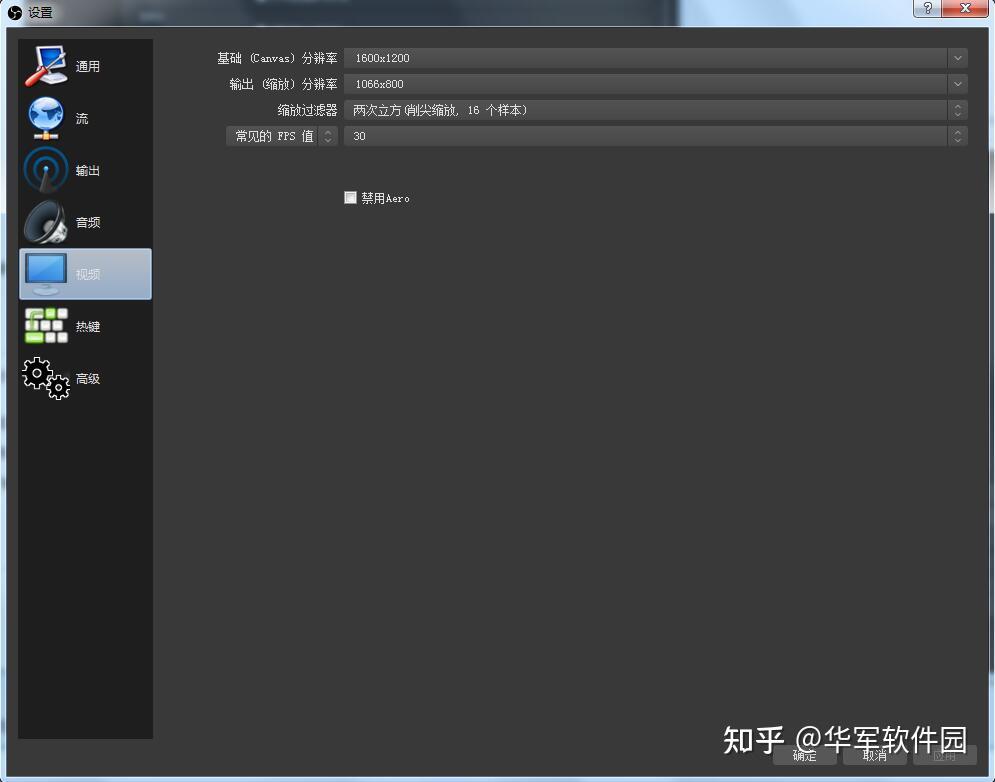
Task: Select the 输出 (Output) antenna icon
Action: click(46, 170)
